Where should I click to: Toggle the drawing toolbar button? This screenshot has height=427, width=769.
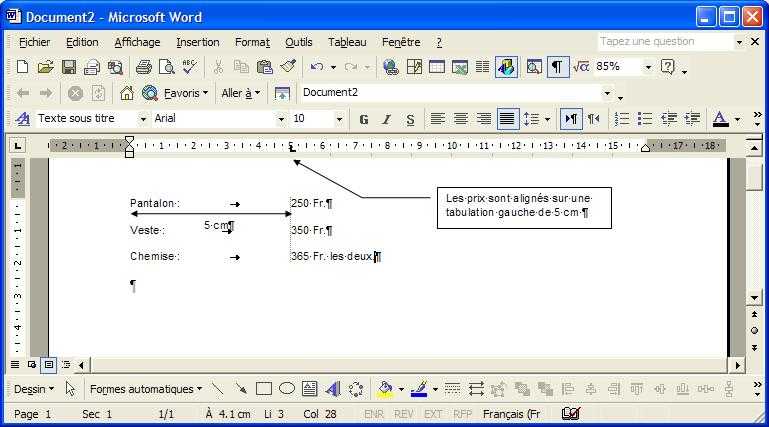point(507,67)
